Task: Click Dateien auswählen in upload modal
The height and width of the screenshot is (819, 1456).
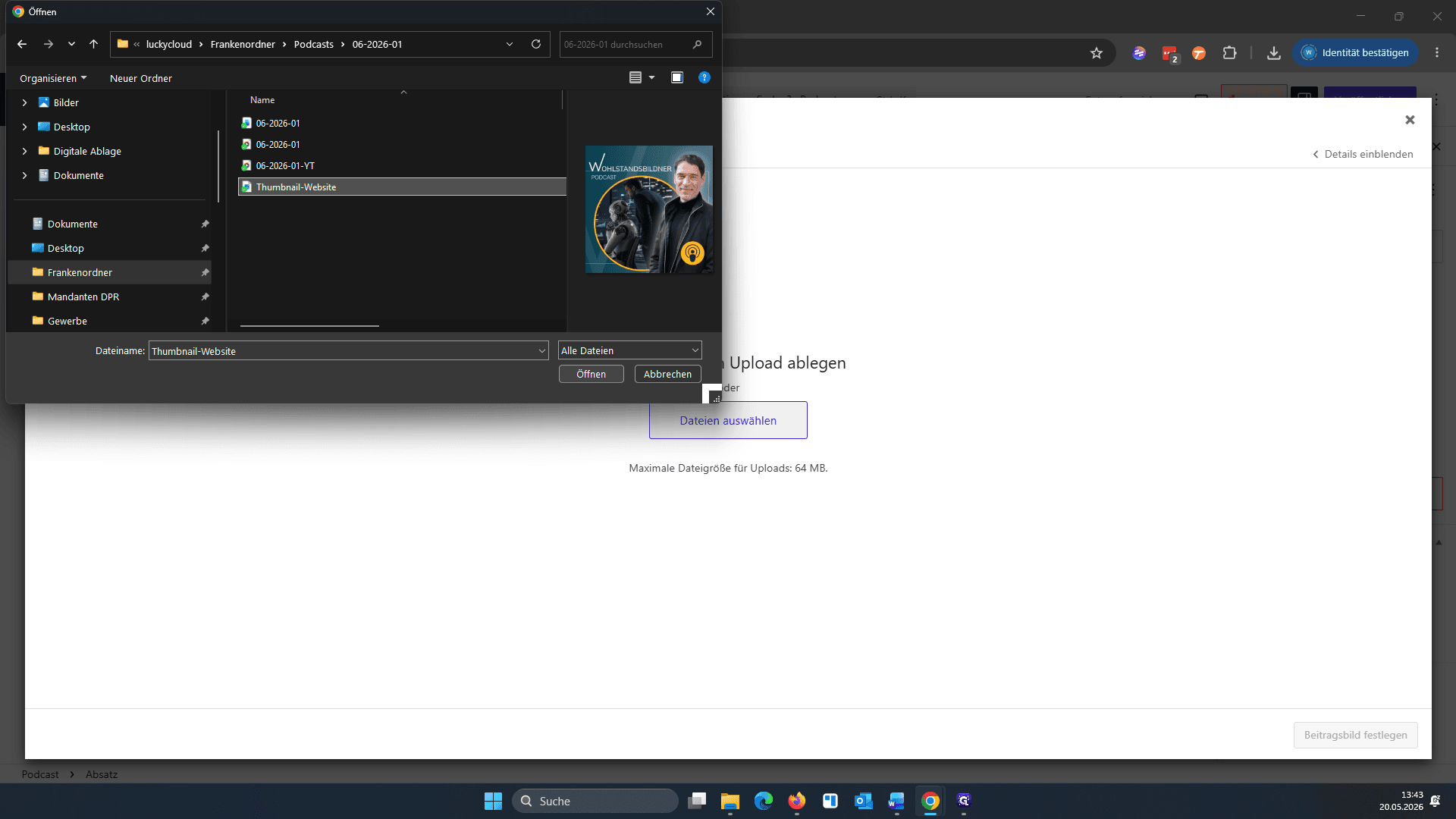Action: click(728, 420)
